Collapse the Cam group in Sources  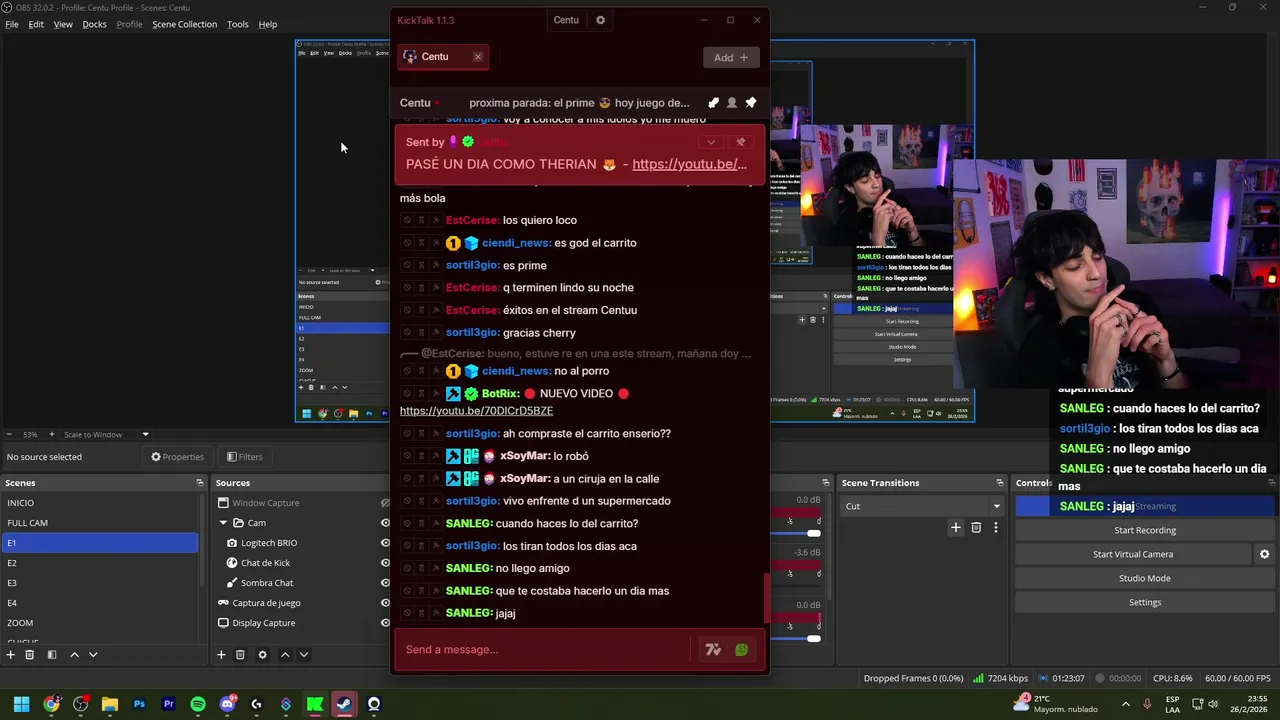[x=224, y=523]
